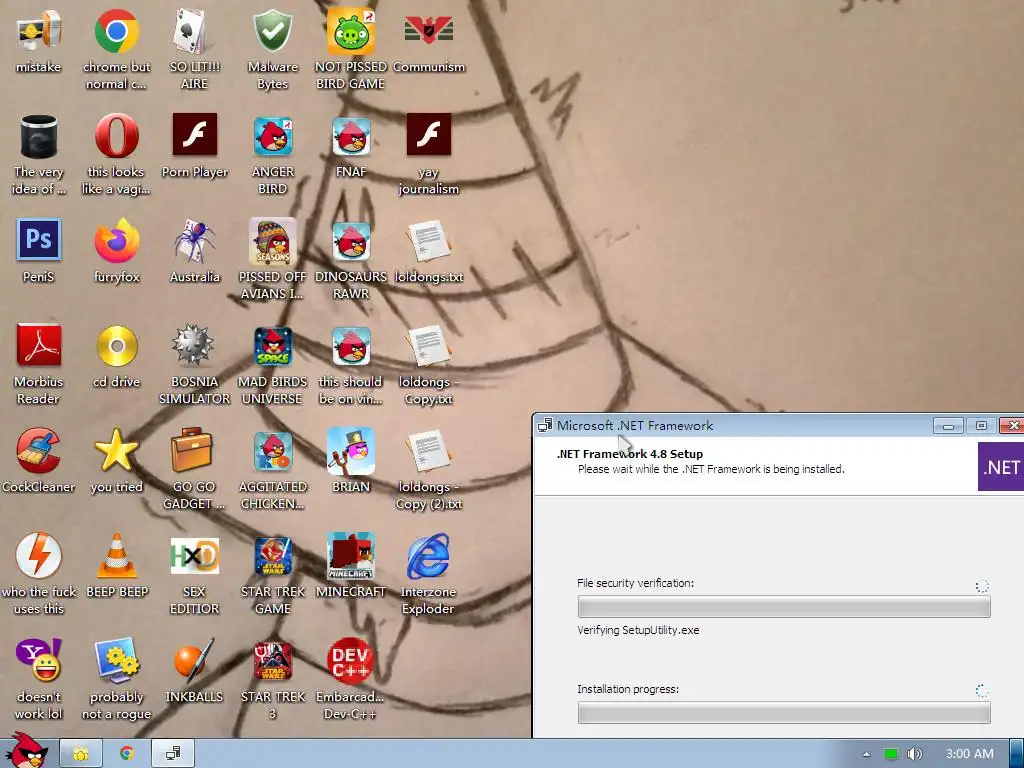Open DINOSAURS RAWR icon
Screen dimensions: 1024x768
point(351,242)
